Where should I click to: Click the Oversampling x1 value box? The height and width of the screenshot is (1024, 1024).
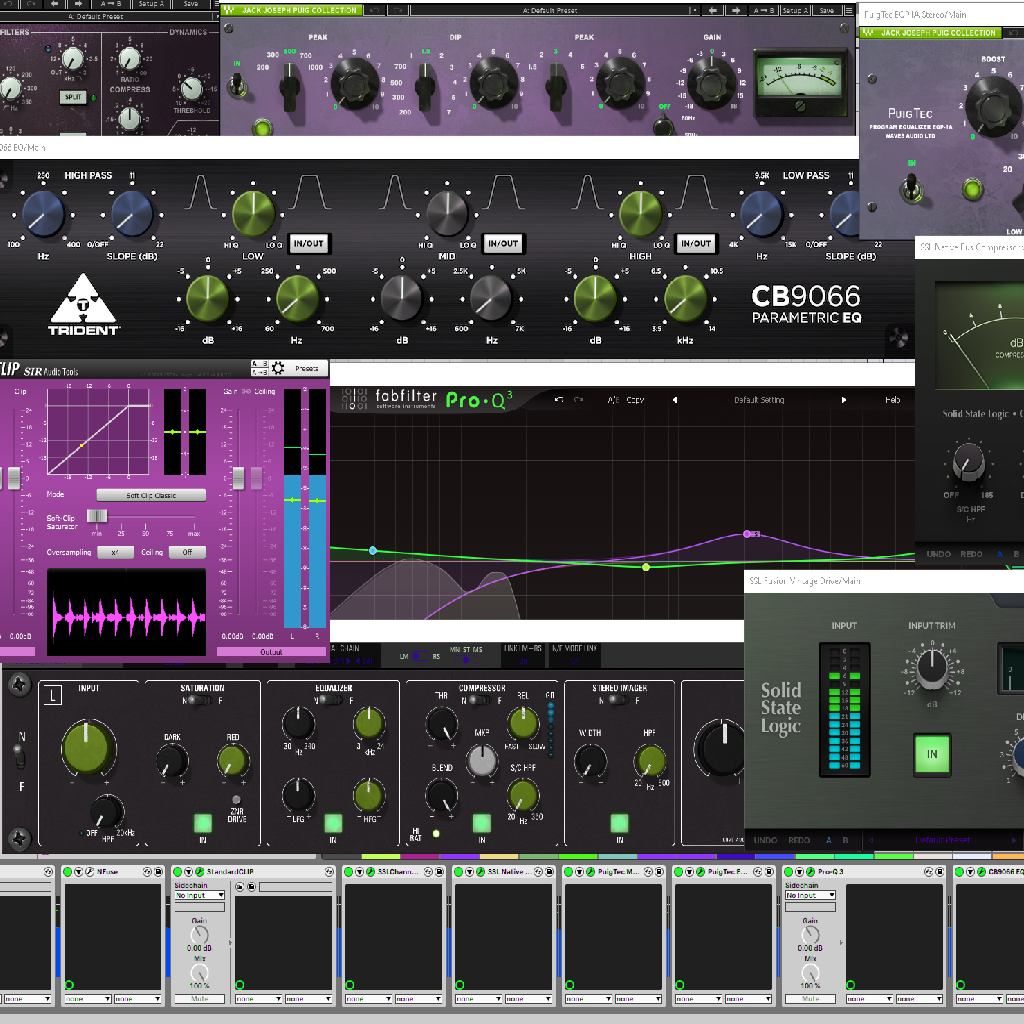tap(116, 552)
